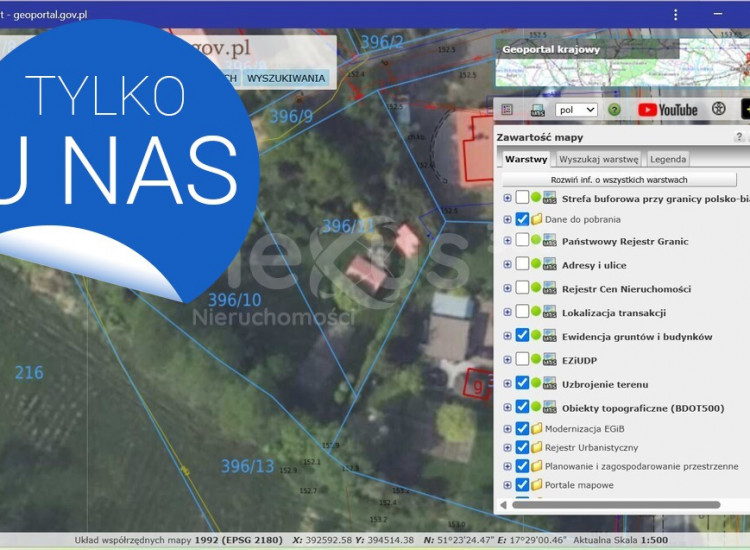Open the browser three-dot menu
Image resolution: width=750 pixels, height=550 pixels.
(x=675, y=15)
